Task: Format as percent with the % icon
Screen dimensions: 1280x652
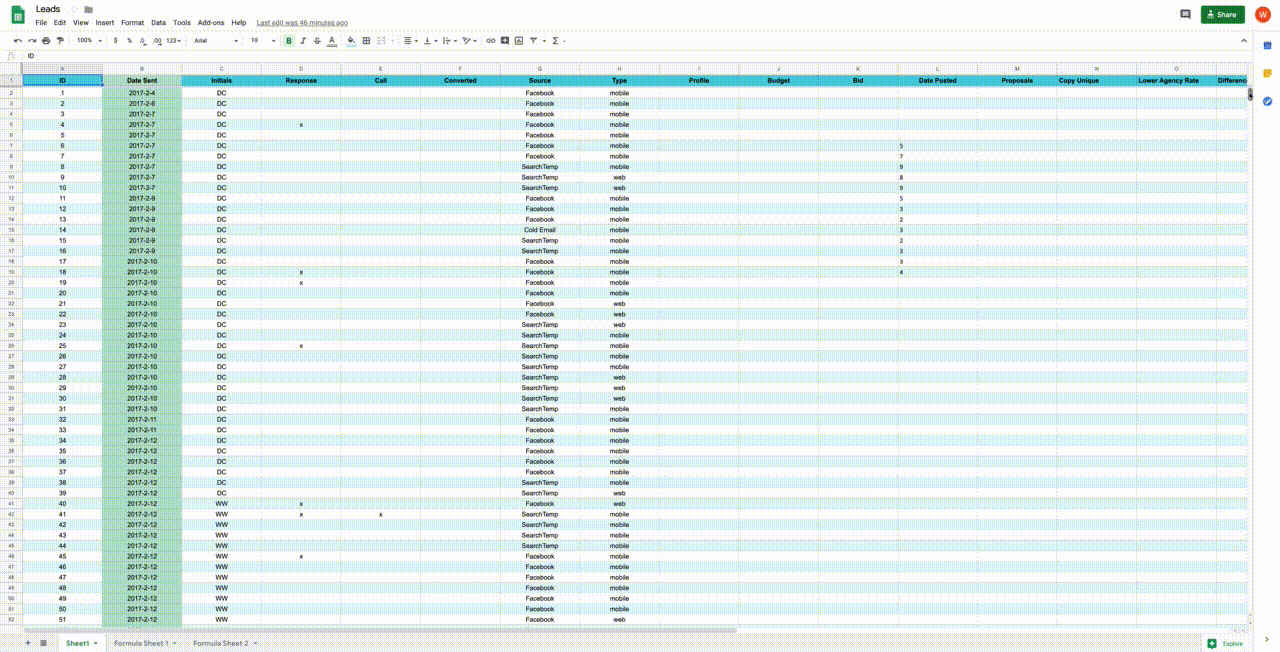Action: 130,41
